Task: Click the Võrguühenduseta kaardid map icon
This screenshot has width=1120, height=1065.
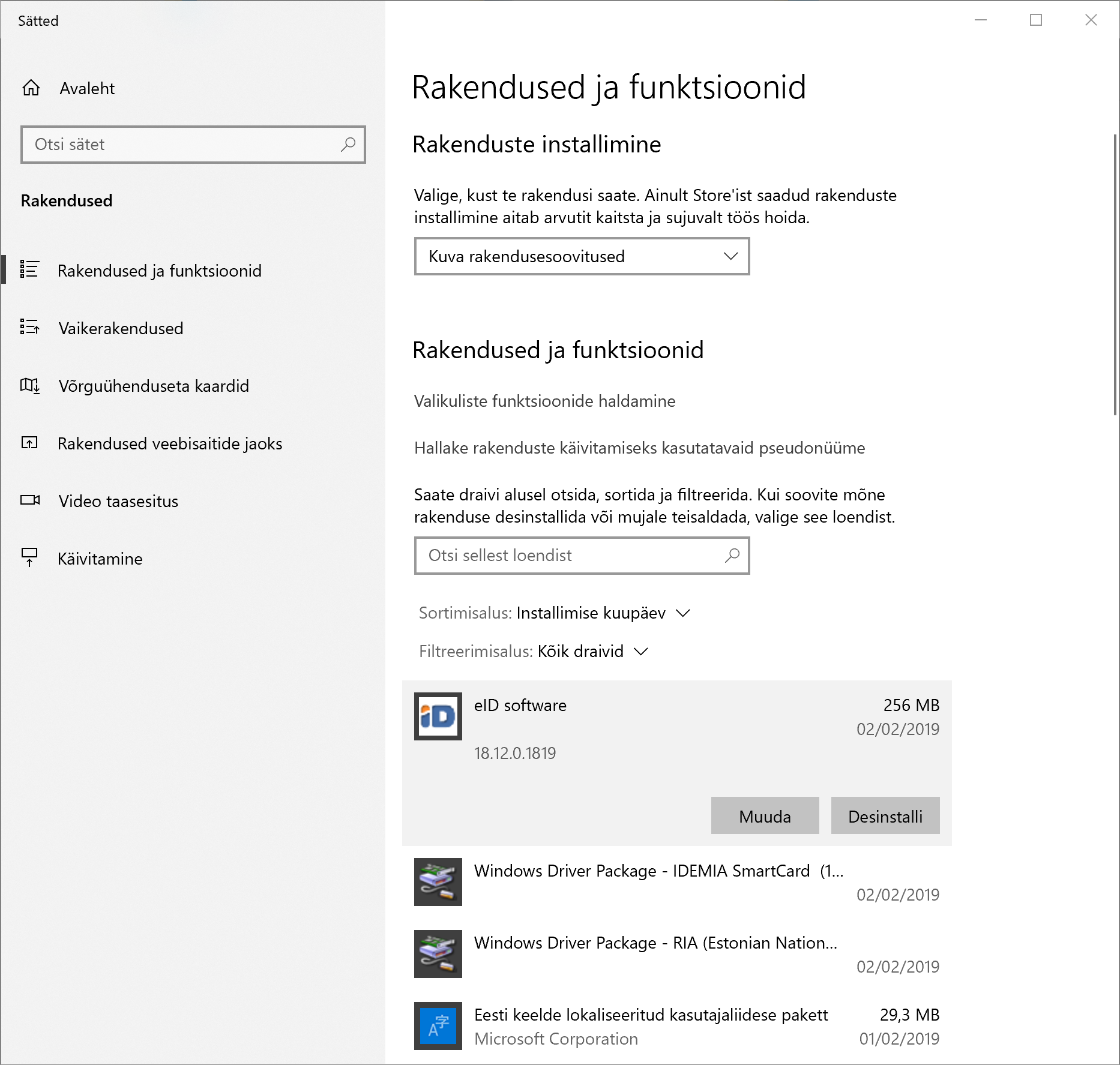Action: pos(31,386)
